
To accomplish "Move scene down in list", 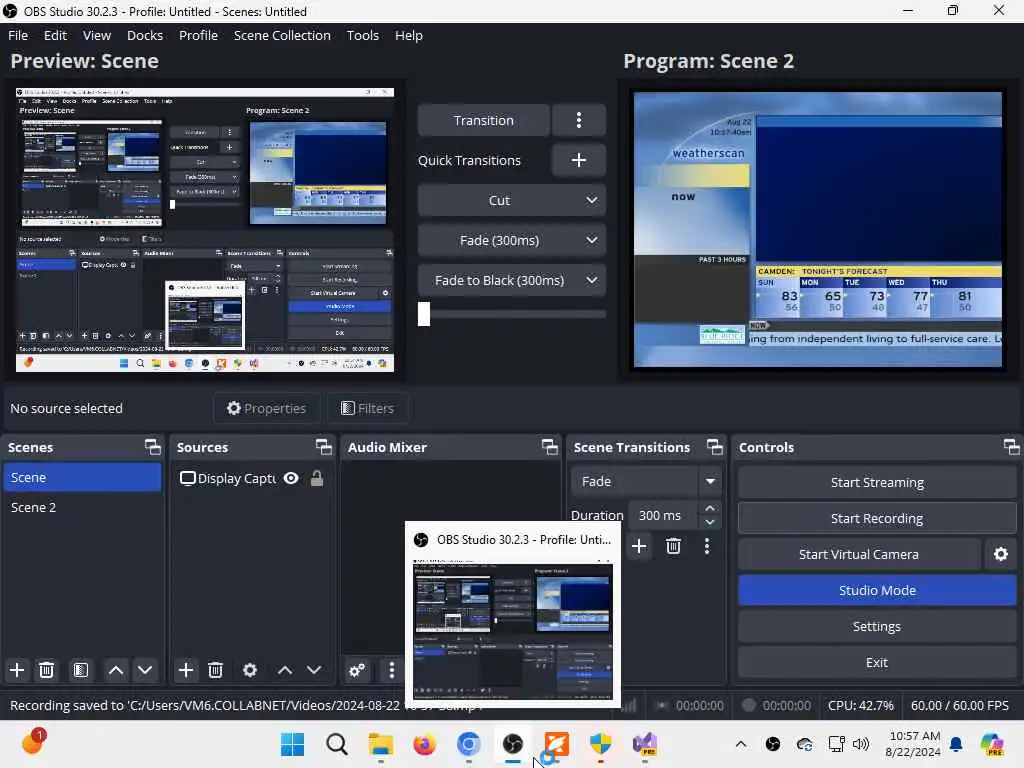I will pyautogui.click(x=145, y=670).
